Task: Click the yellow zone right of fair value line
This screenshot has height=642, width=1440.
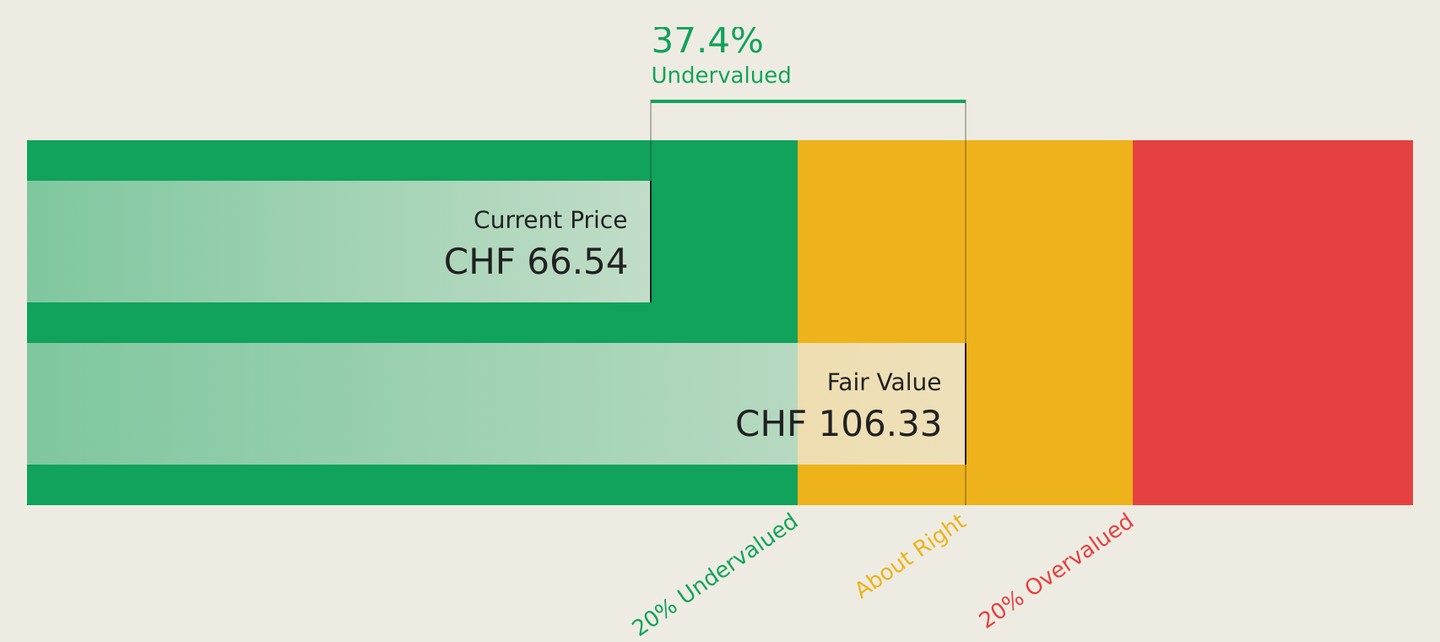Action: pyautogui.click(x=1049, y=322)
